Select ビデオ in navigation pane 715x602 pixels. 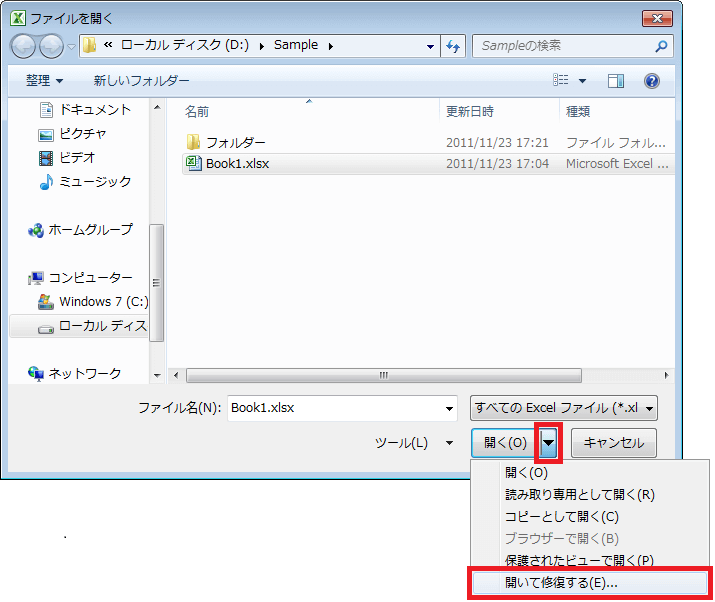67,158
